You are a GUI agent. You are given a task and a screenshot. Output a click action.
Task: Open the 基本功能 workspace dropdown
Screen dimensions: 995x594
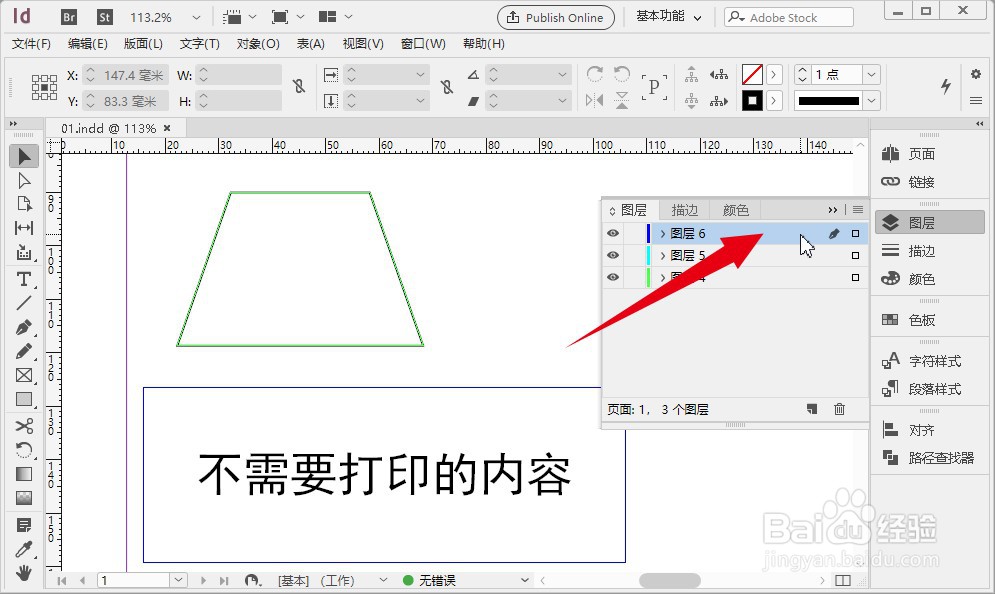click(669, 17)
